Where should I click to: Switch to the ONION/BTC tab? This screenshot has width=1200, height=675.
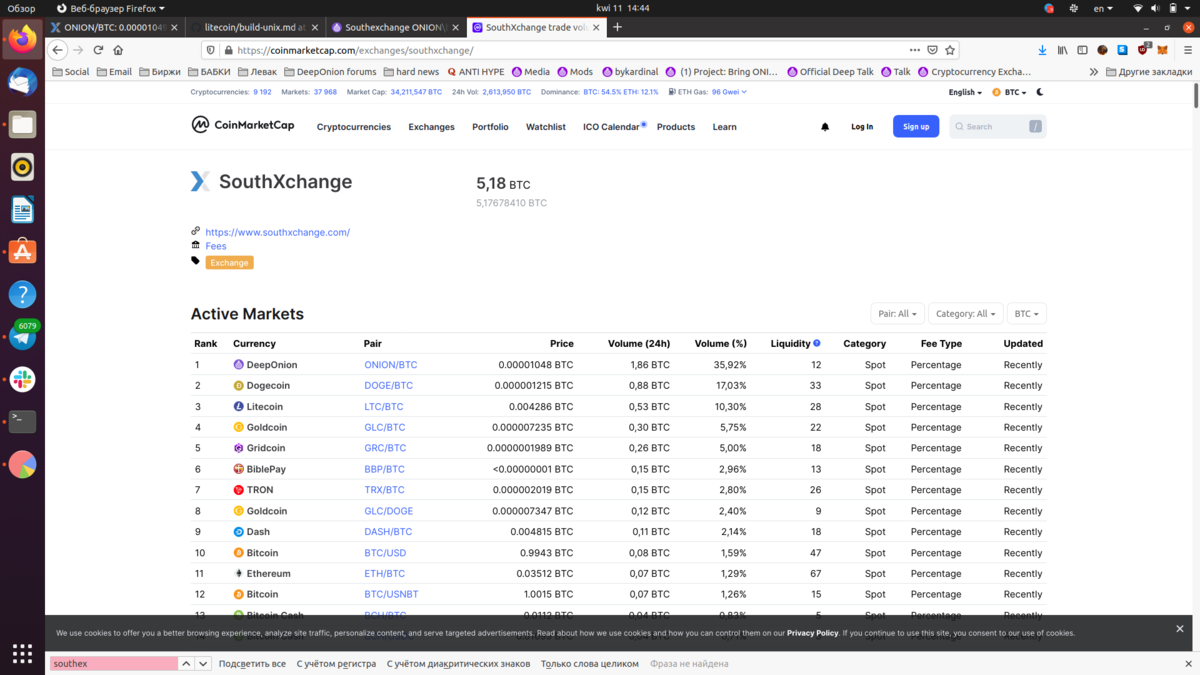pyautogui.click(x=115, y=27)
